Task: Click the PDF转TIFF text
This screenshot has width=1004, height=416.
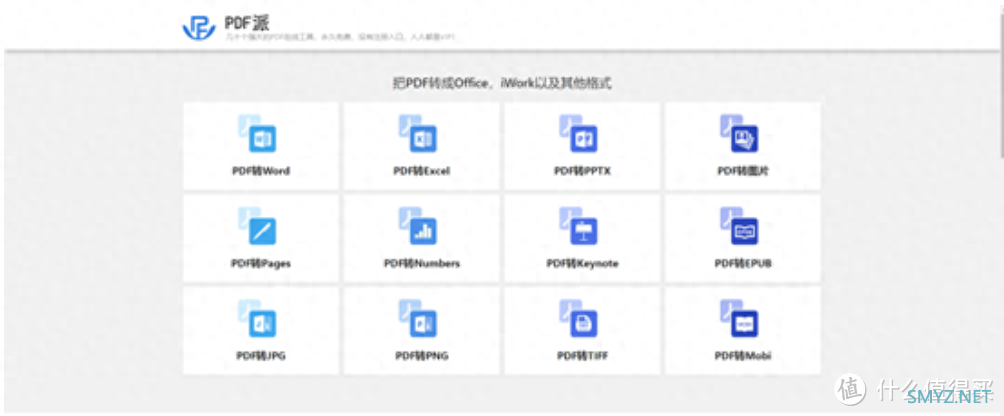Action: click(582, 355)
